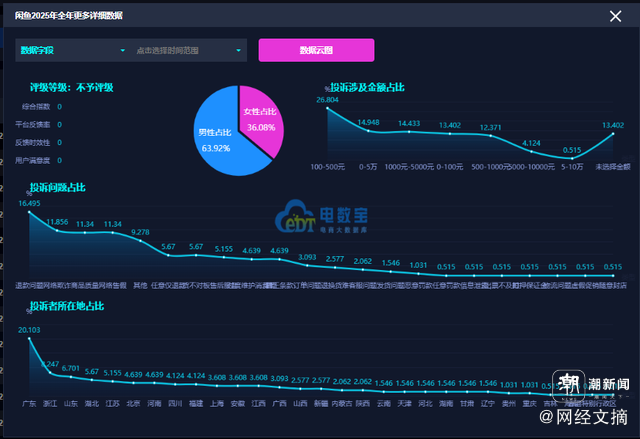
Task: Click the 9.278 point on 投诉问题占比 chart
Action: tap(140, 241)
